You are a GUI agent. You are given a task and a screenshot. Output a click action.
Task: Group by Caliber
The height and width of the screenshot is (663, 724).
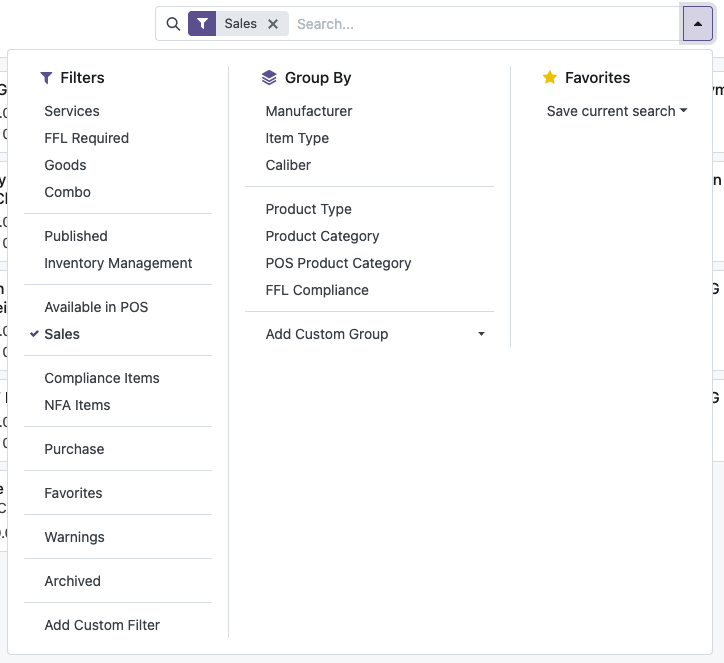pyautogui.click(x=288, y=165)
